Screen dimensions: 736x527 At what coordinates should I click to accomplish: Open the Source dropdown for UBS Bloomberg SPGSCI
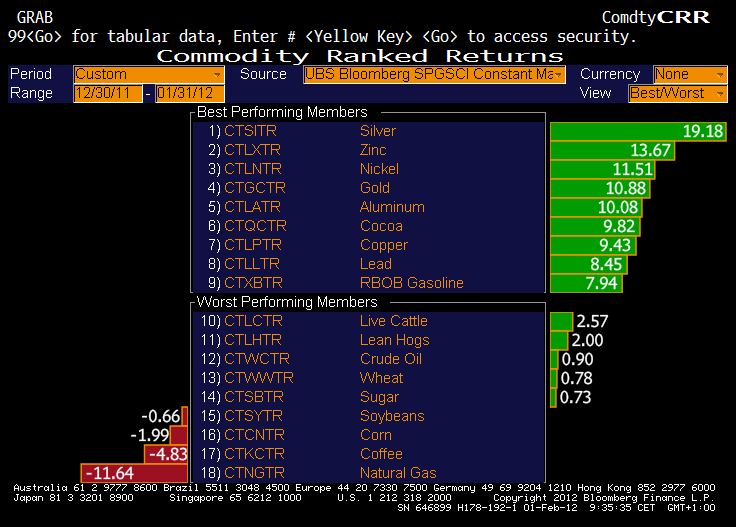434,75
